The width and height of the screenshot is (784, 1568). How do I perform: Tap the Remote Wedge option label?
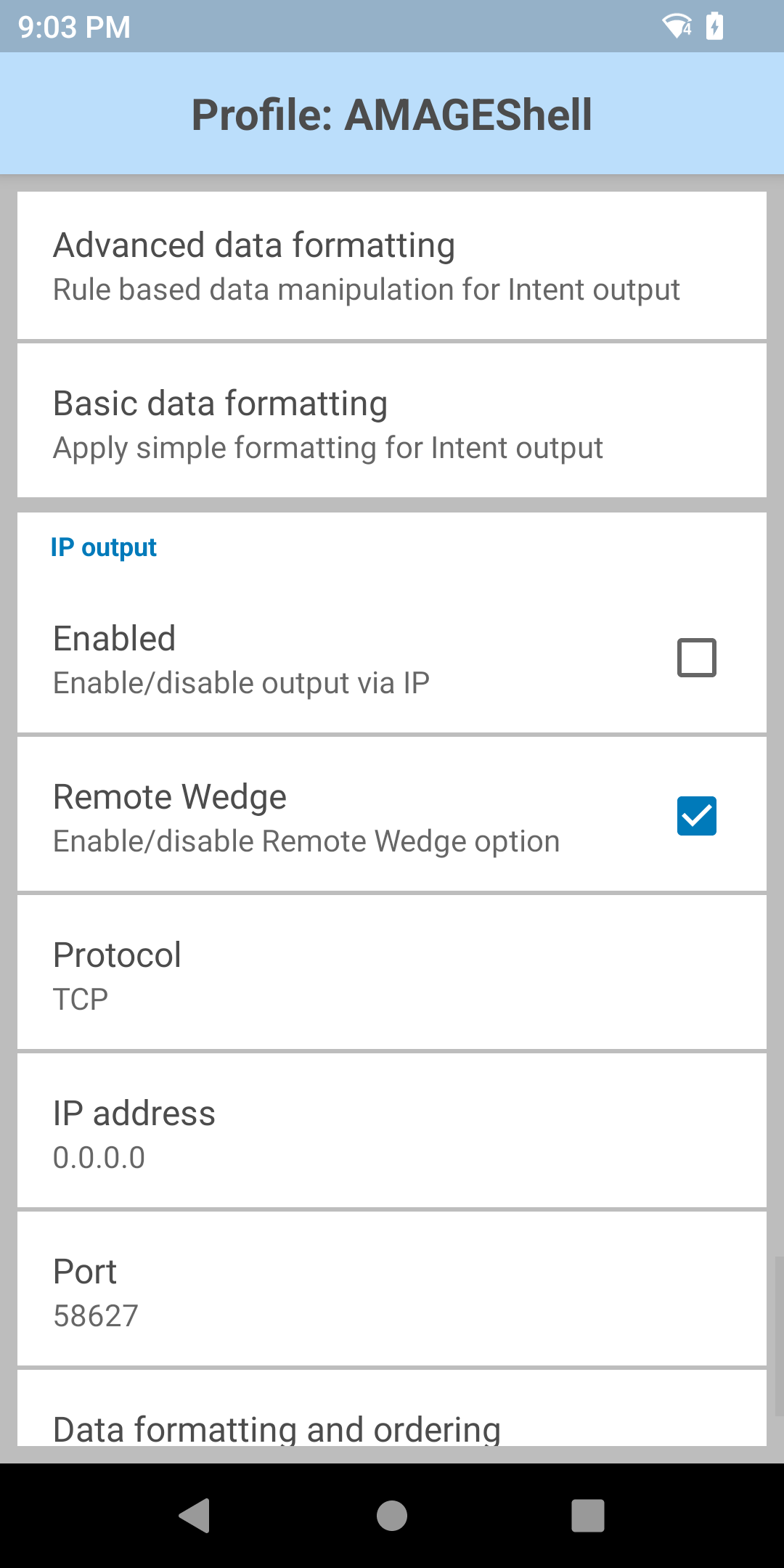coord(170,796)
